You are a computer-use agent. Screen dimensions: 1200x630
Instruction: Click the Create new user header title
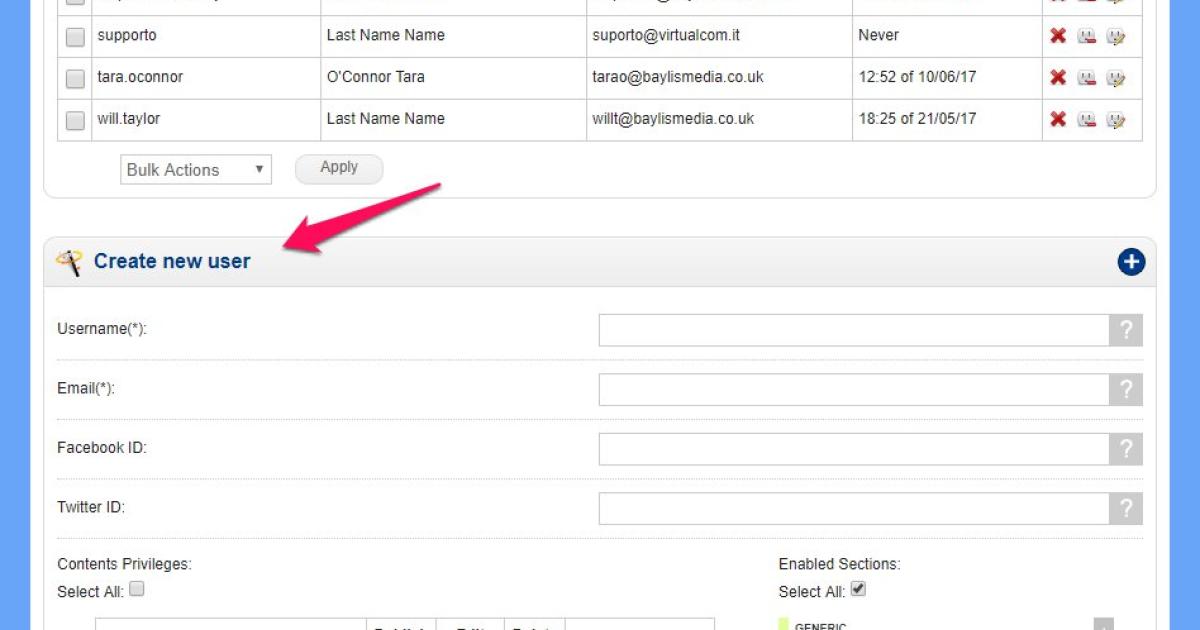tap(172, 262)
